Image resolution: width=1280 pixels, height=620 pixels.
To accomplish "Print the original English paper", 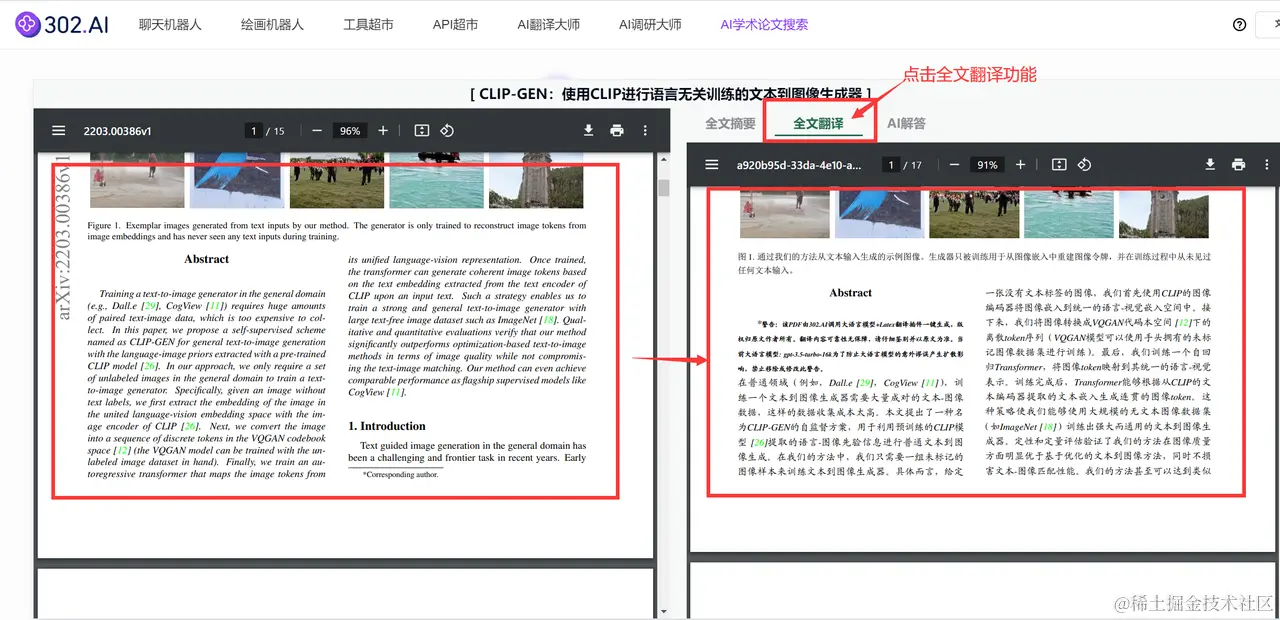I will coord(616,130).
